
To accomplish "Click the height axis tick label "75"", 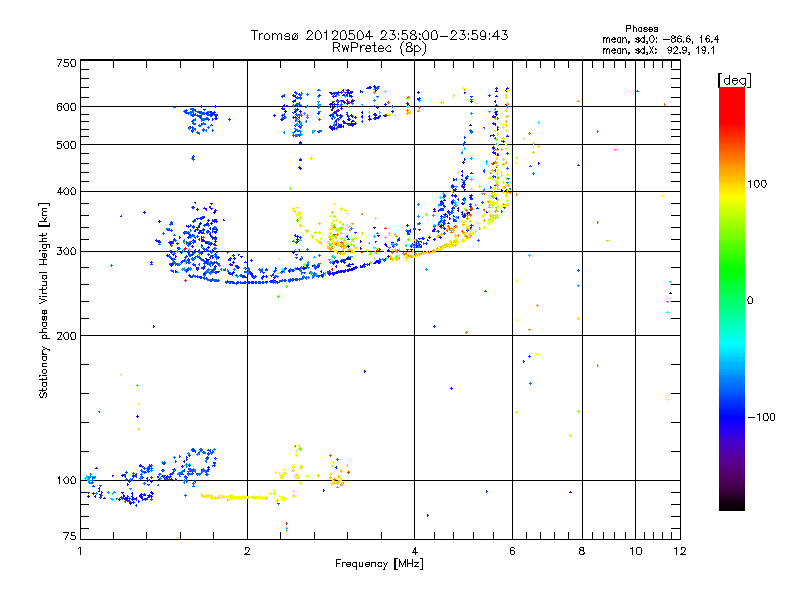I will pos(70,536).
